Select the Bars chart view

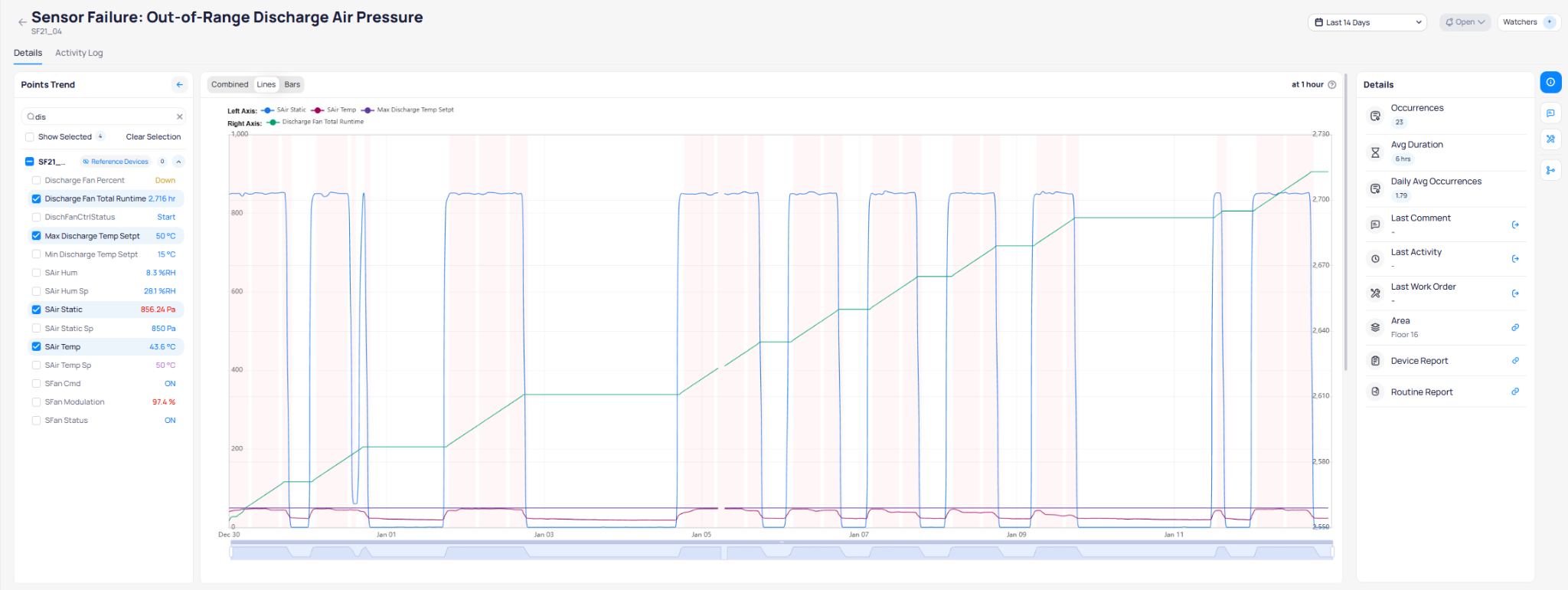pos(292,85)
